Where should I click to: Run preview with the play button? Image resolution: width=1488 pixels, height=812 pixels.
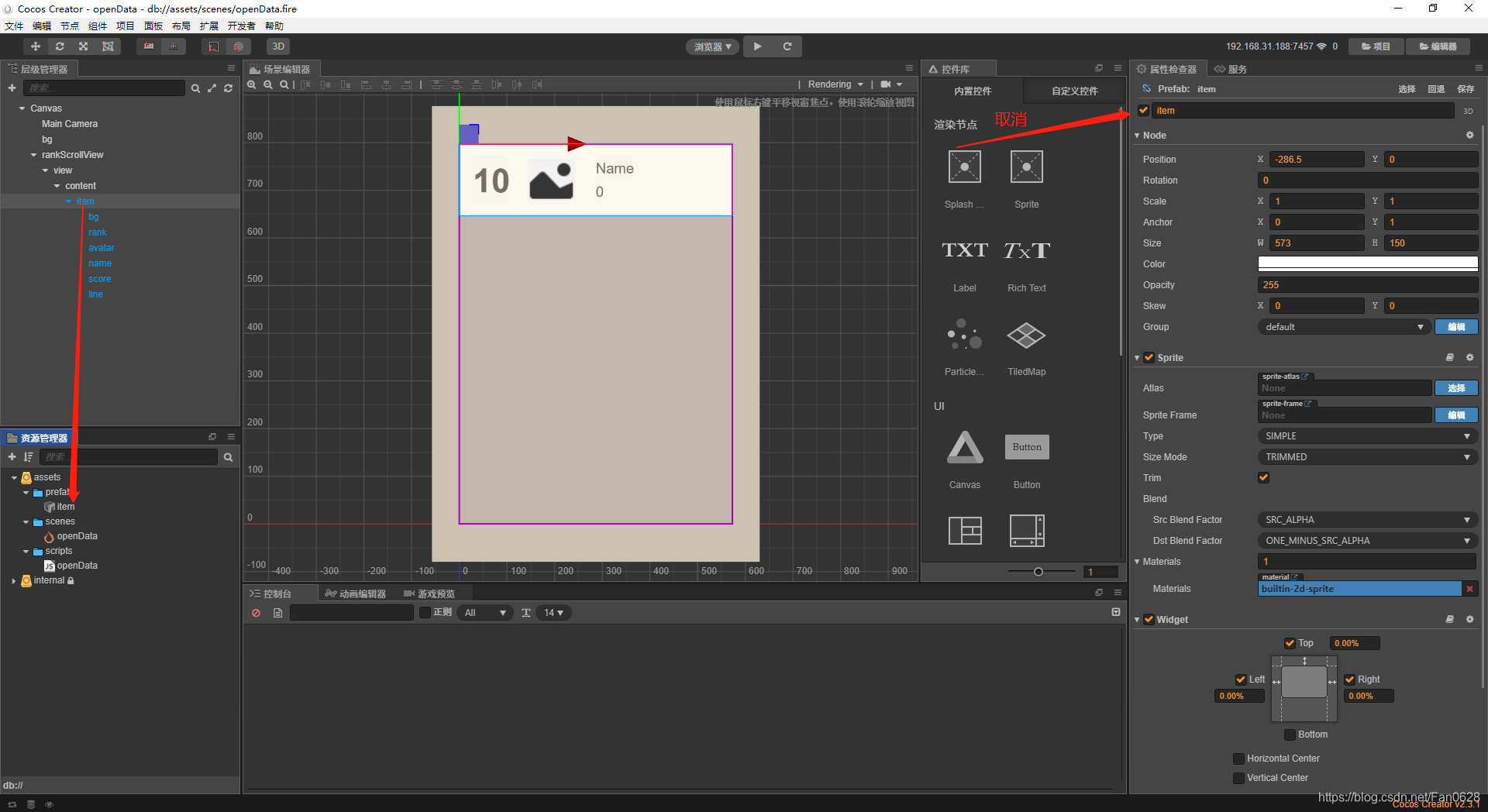tap(758, 46)
